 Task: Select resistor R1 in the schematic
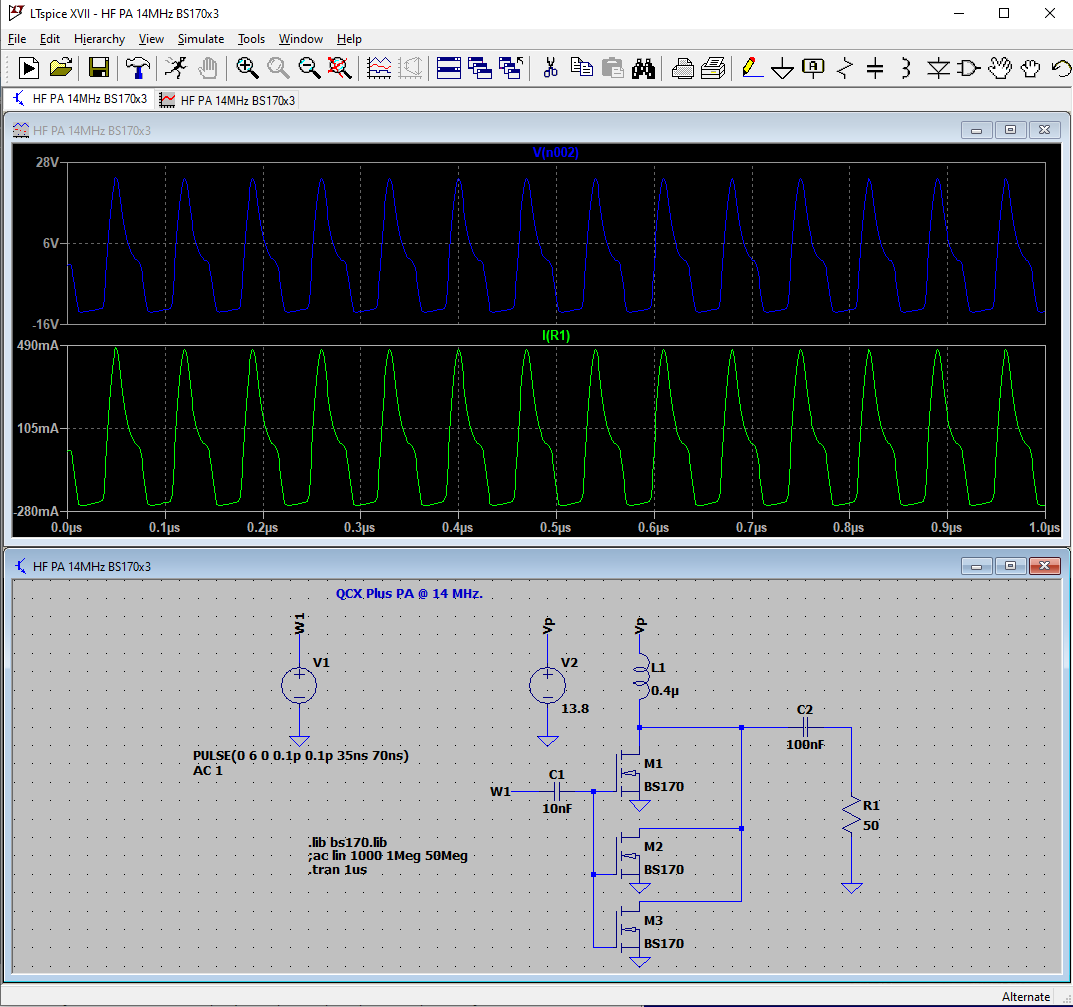click(851, 814)
